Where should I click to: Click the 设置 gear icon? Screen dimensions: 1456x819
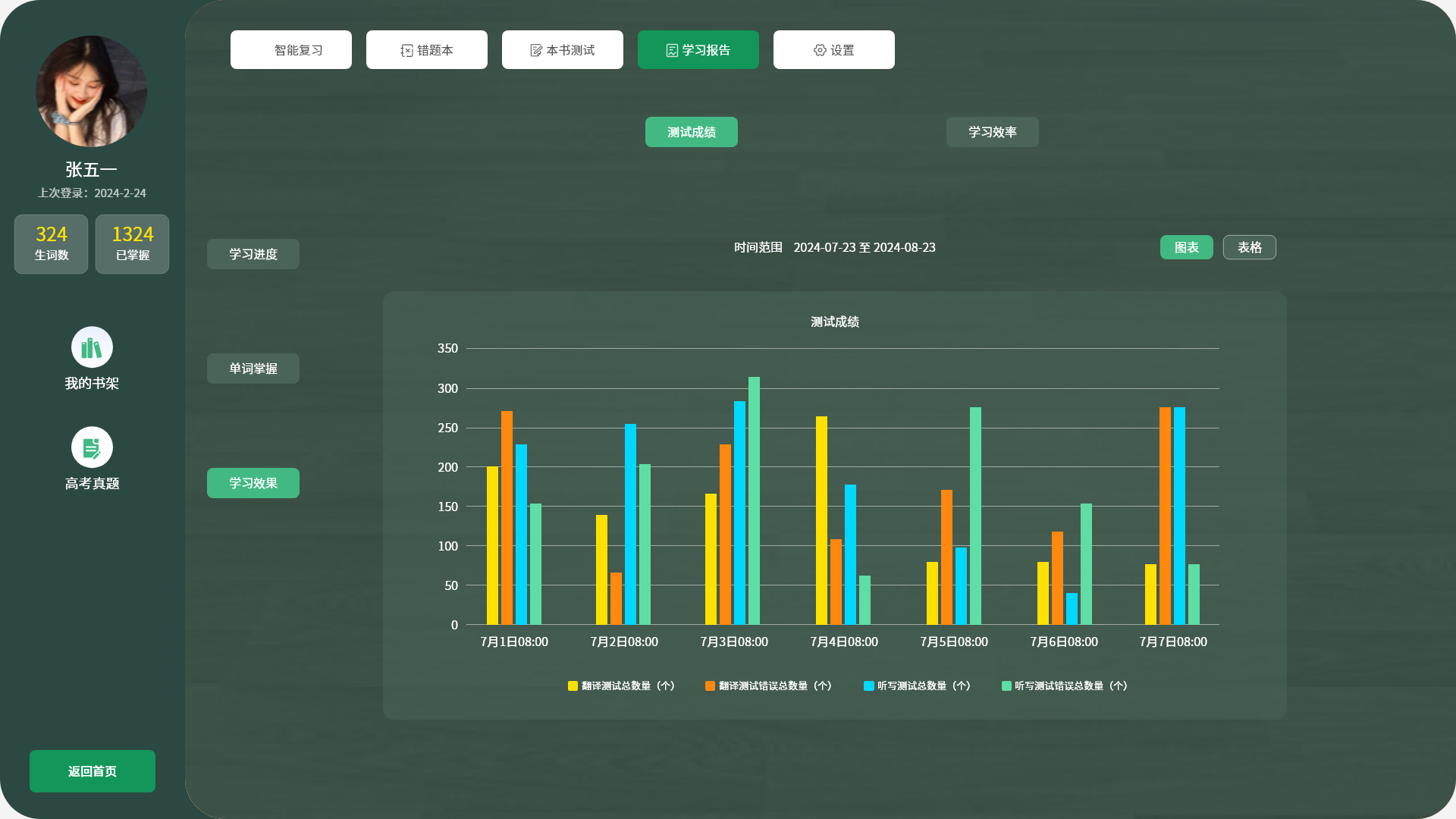tap(820, 50)
